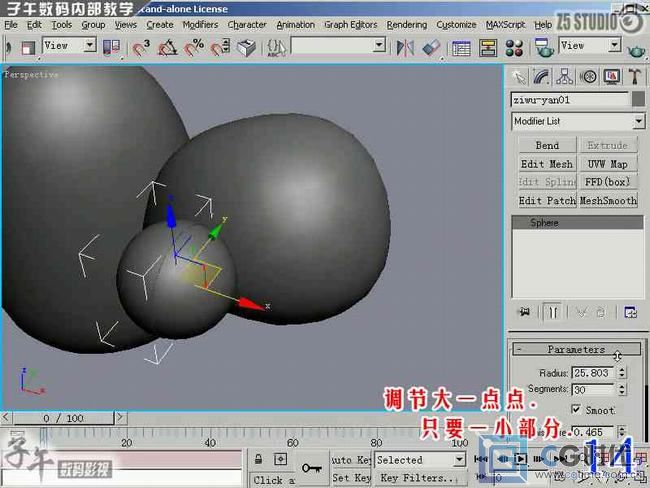The height and width of the screenshot is (488, 650).
Task: Apply the MeshSmooth modifier button
Action: [x=608, y=201]
